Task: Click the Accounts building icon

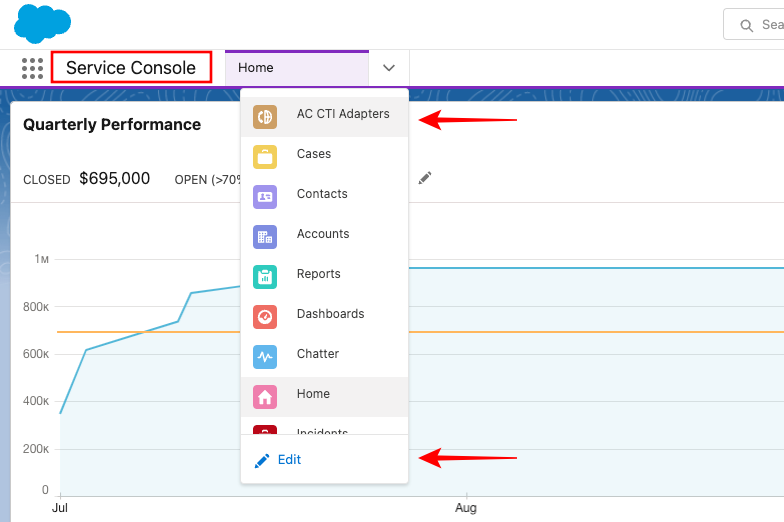Action: 265,237
